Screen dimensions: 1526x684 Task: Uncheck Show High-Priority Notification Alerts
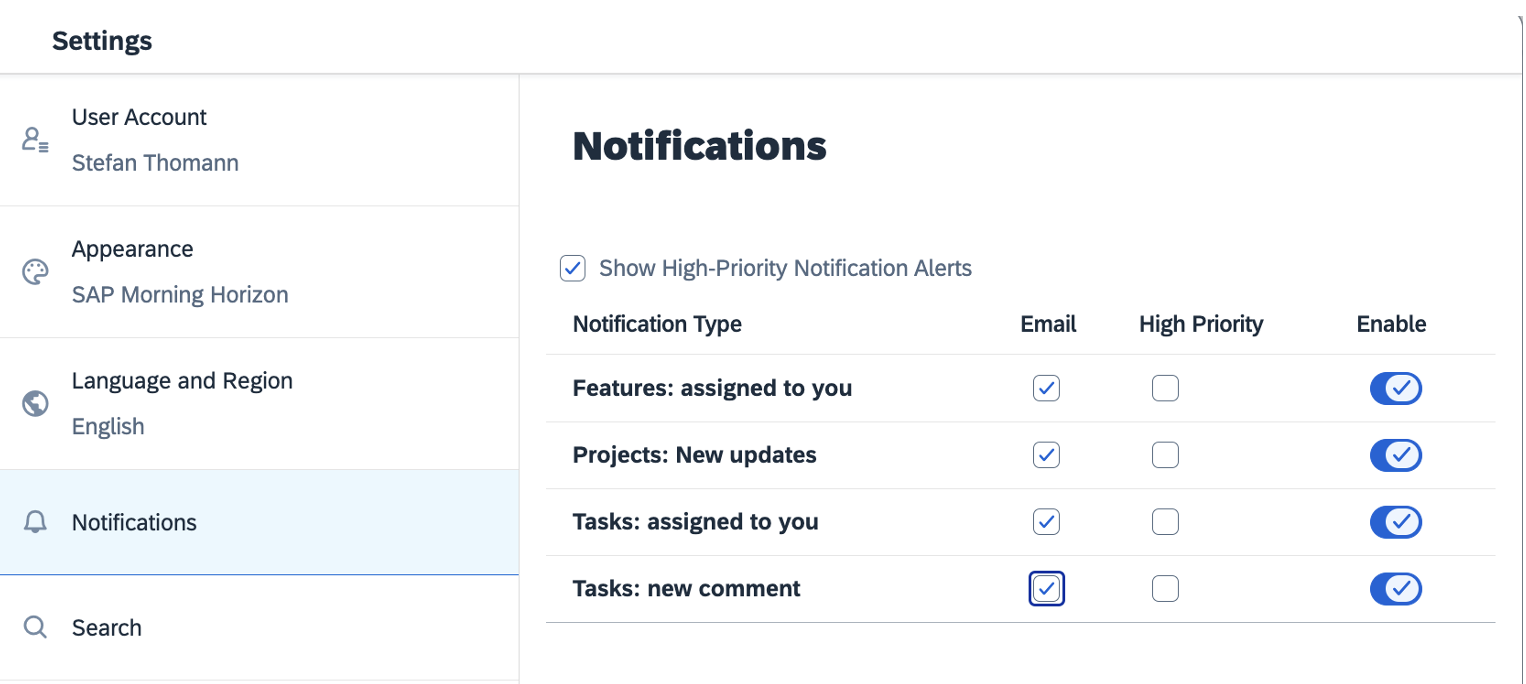(x=572, y=268)
